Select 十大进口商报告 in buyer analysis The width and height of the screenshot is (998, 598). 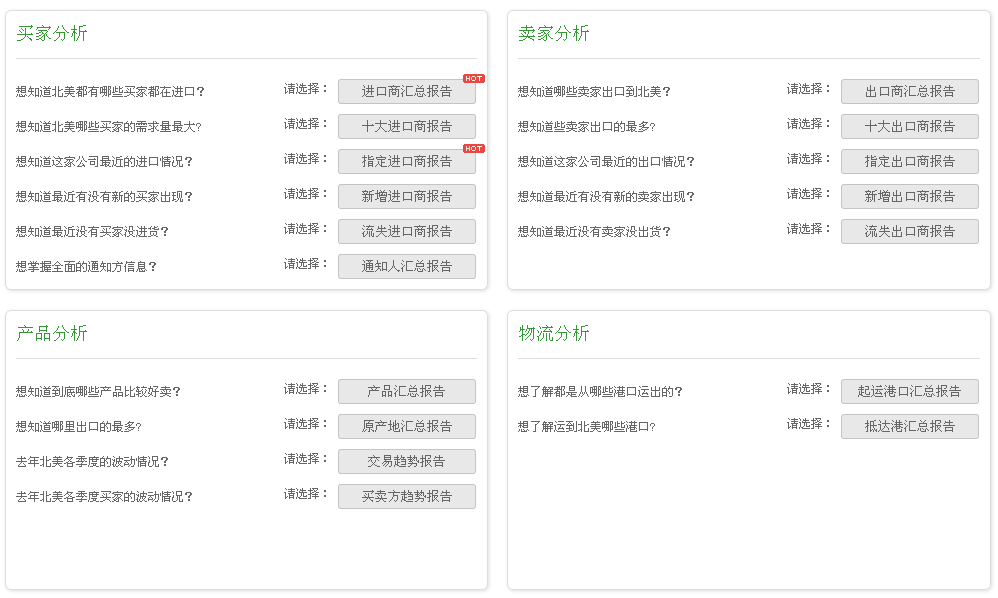(407, 126)
